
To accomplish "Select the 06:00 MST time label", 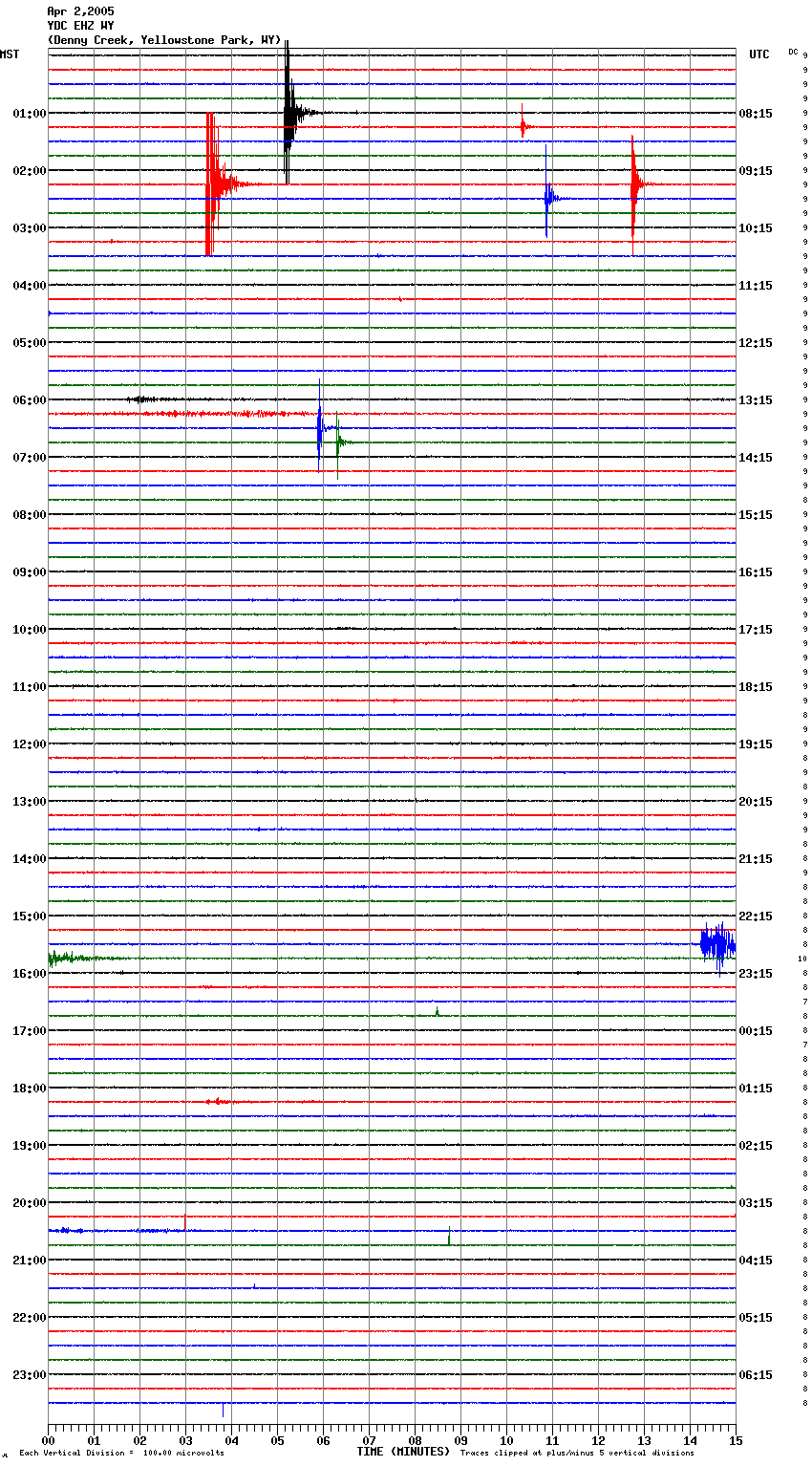I will [x=29, y=399].
